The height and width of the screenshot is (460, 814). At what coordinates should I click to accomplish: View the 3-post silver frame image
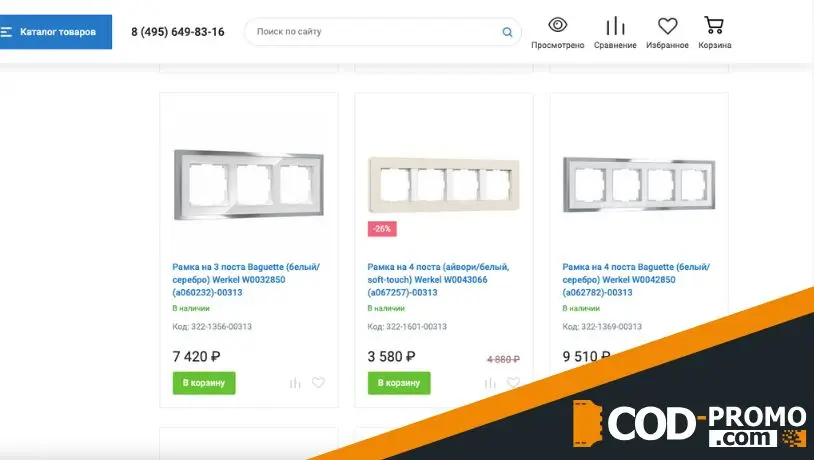pos(249,185)
